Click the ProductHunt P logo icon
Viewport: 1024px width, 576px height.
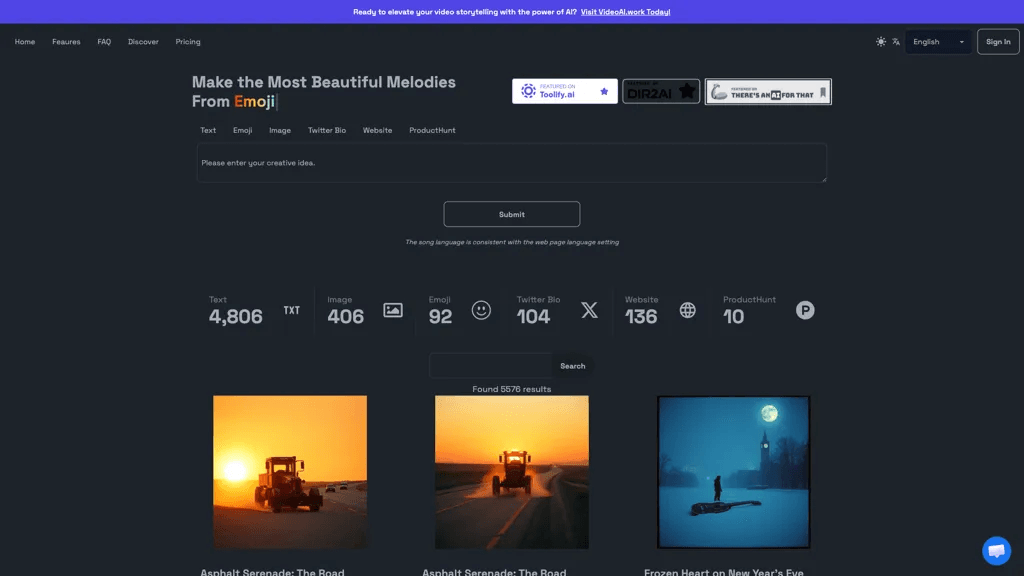(x=805, y=310)
